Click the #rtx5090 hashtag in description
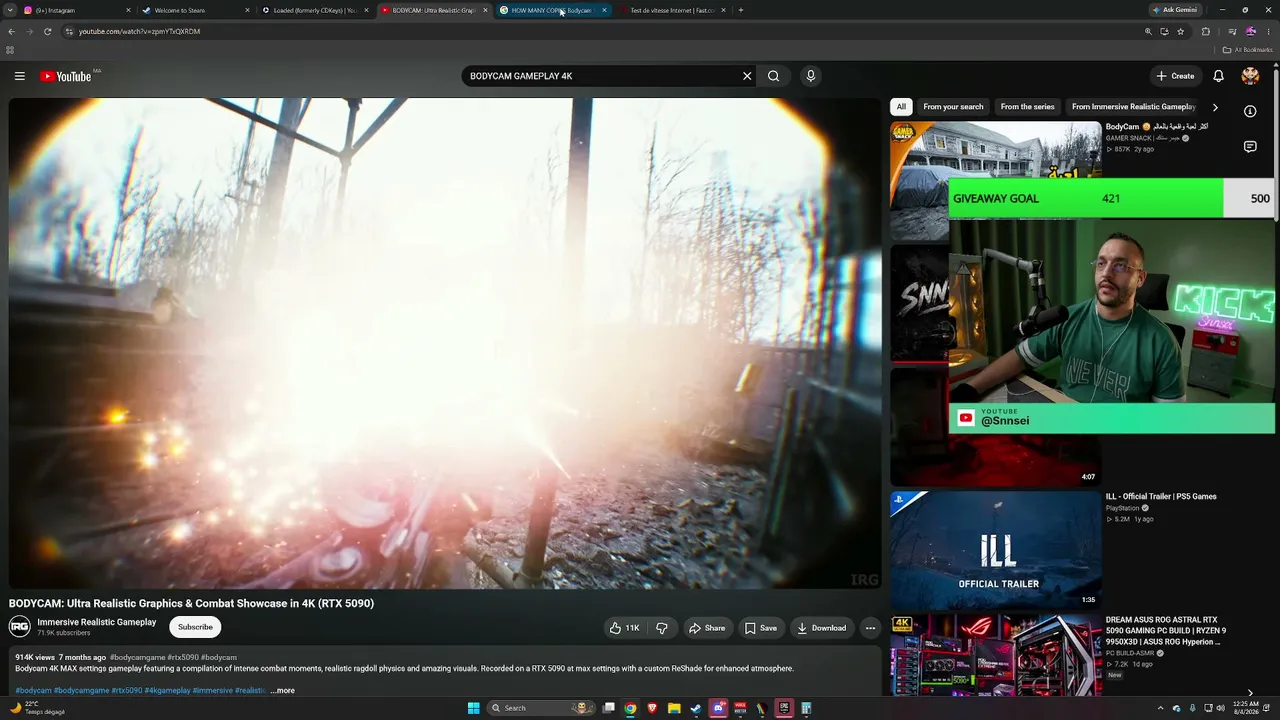Viewport: 1280px width, 720px height. pos(126,691)
